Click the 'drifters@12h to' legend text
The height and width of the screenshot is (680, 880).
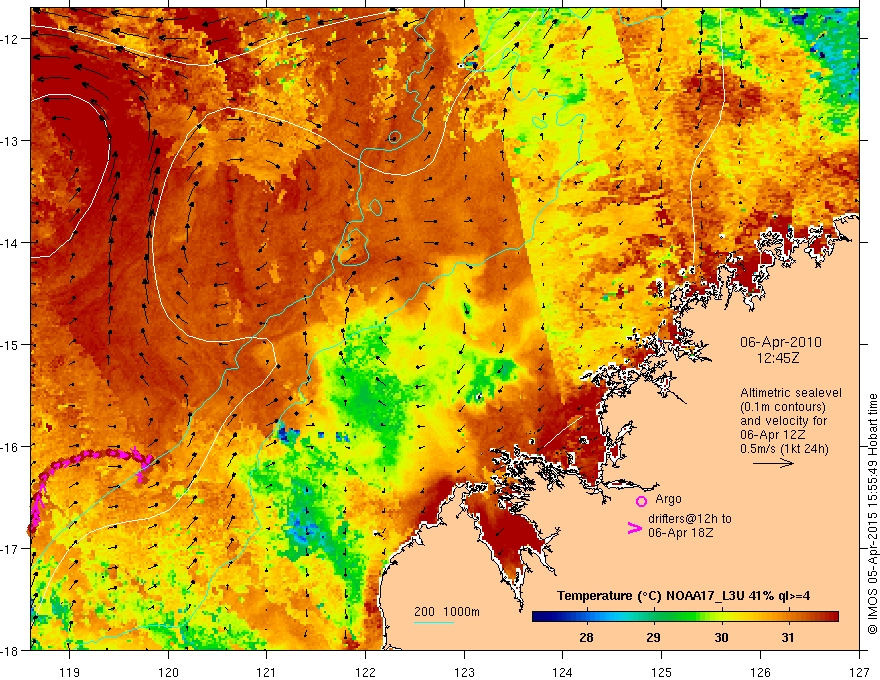click(x=690, y=519)
